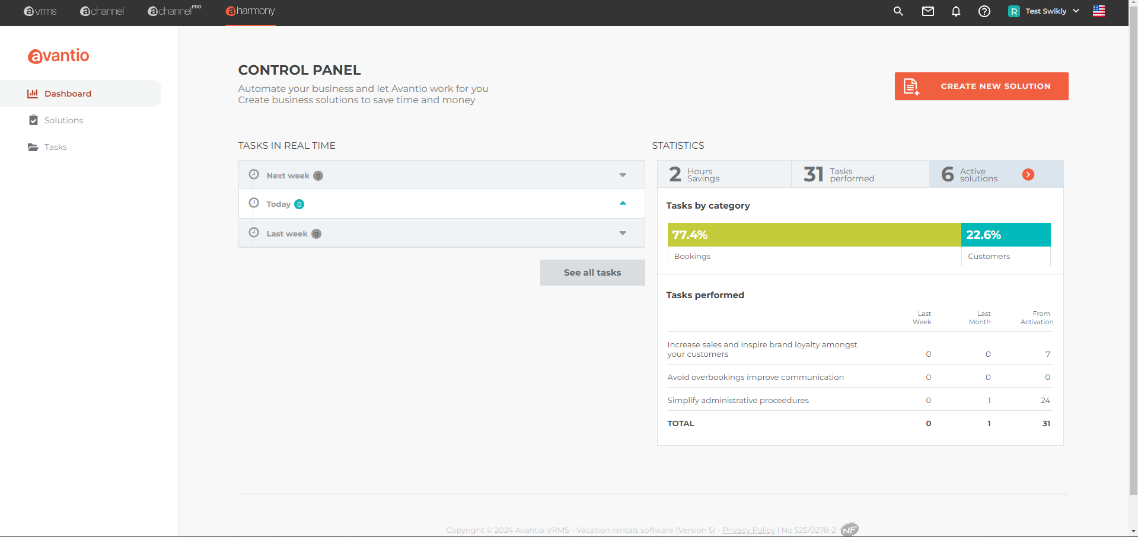Open the Test Swikly user dropdown

click(x=1043, y=11)
